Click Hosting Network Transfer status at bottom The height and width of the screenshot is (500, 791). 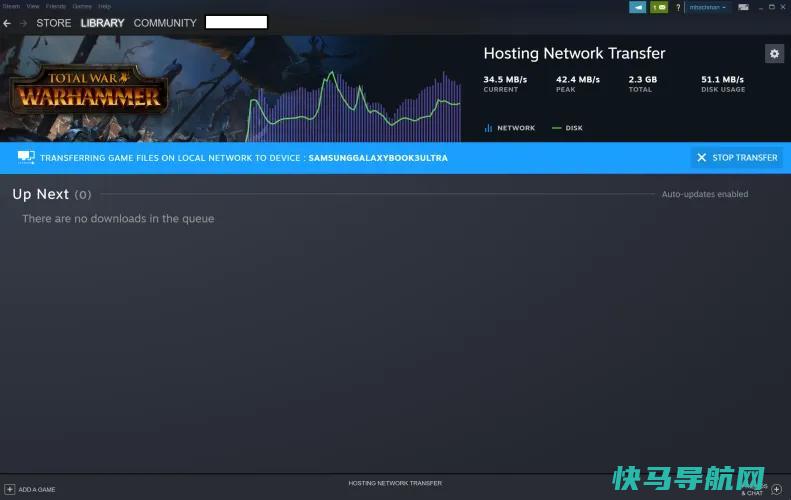(x=395, y=483)
